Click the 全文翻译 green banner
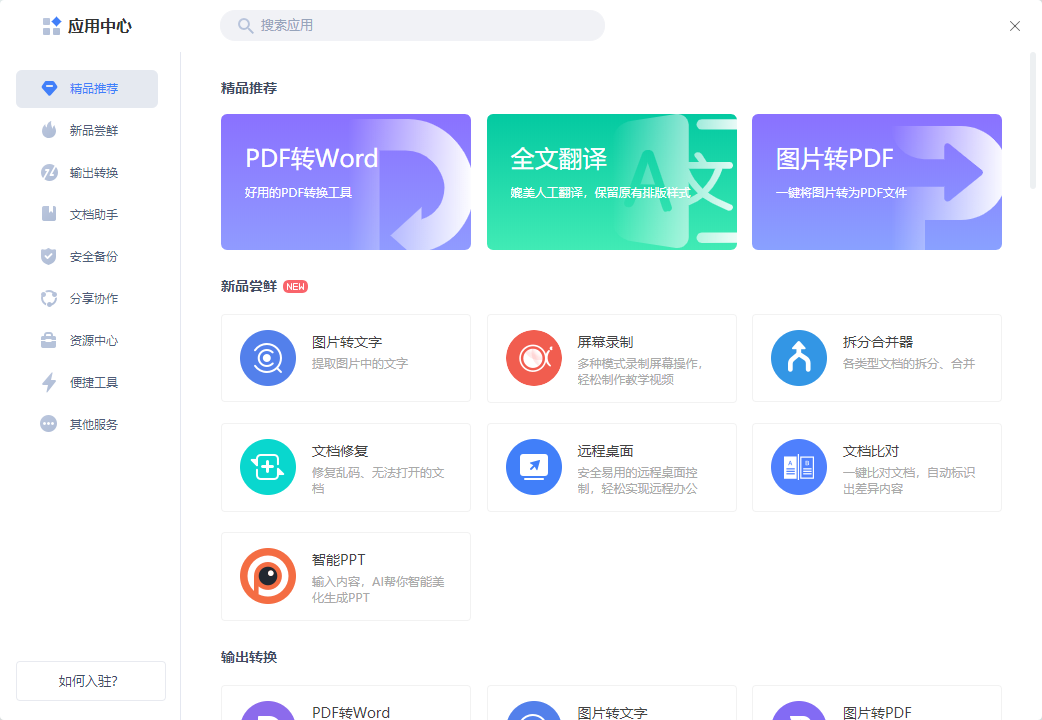This screenshot has height=720, width=1042. (x=611, y=182)
